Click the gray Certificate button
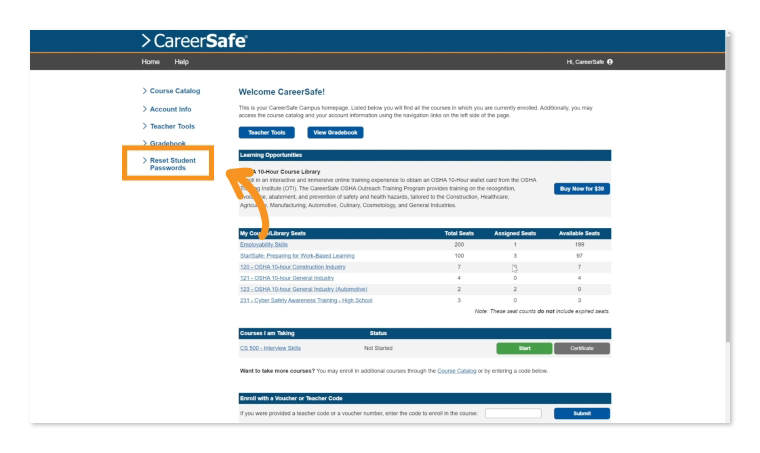Screen dimensions: 760x453 point(582,348)
